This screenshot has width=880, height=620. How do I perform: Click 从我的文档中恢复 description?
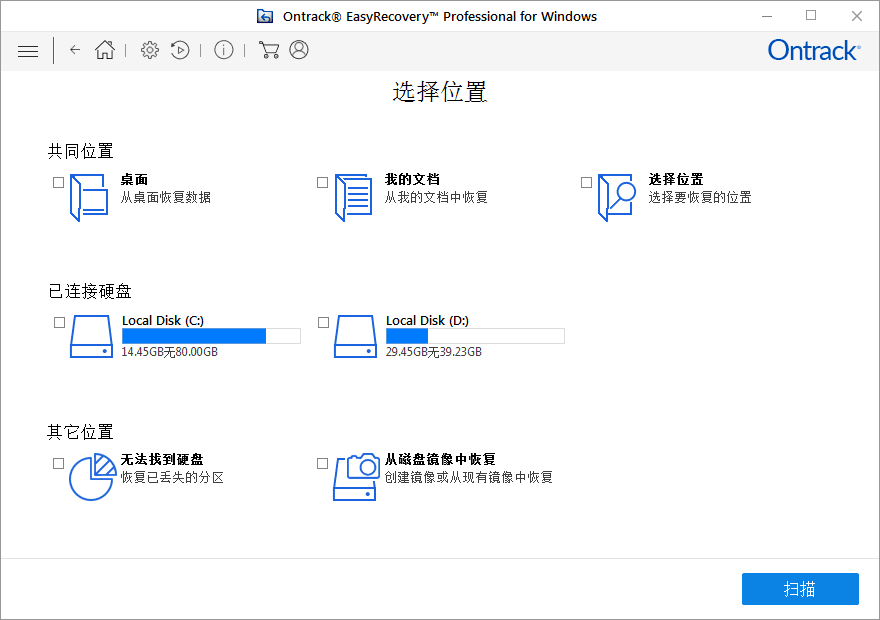tap(436, 198)
